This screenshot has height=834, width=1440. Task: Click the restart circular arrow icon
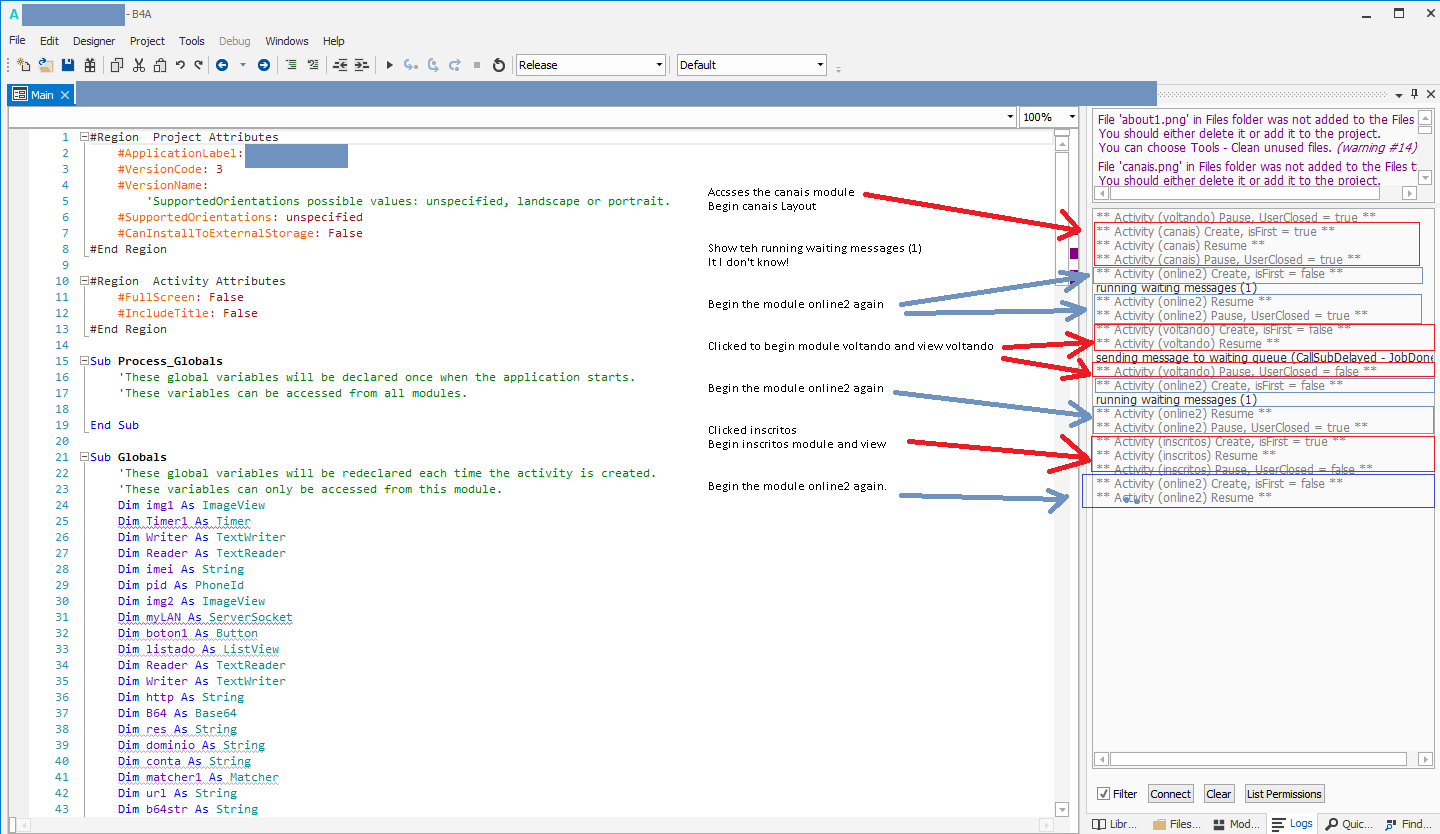499,65
